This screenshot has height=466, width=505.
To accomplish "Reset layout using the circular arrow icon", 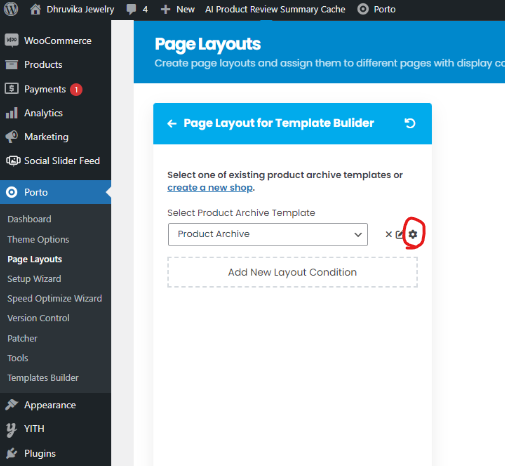I will click(x=410, y=123).
